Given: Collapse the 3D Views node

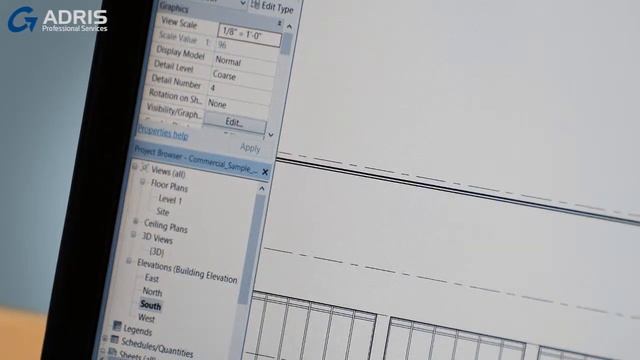Looking at the screenshot, I should (133, 234).
